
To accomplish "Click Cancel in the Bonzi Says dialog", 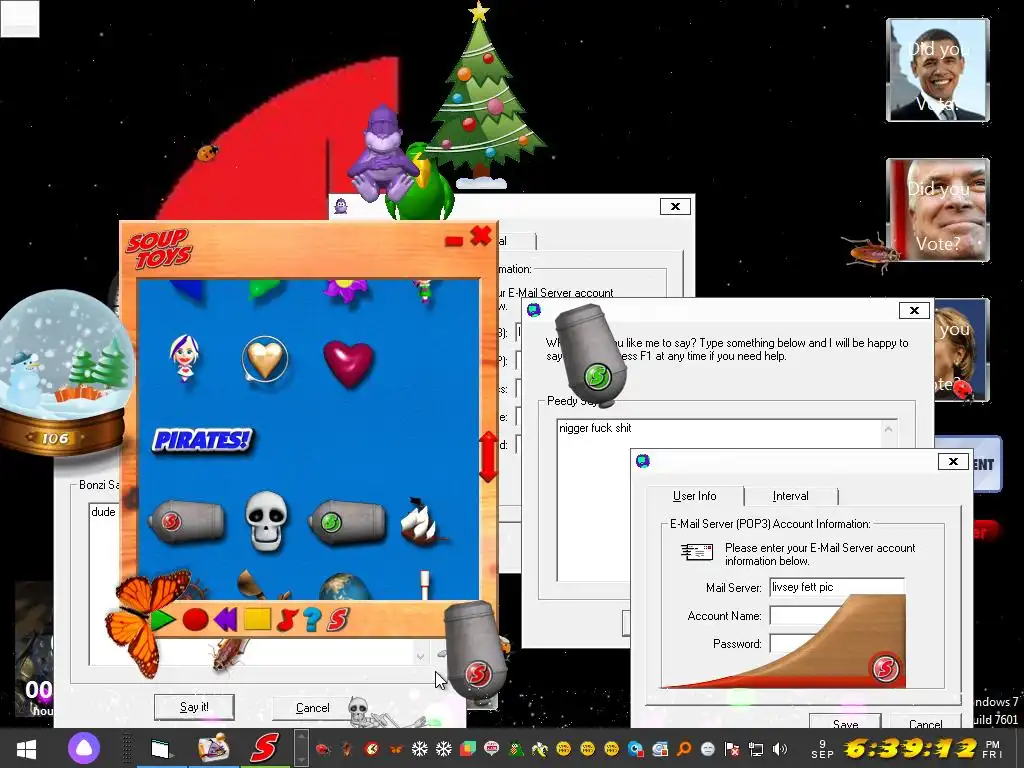I will pyautogui.click(x=312, y=707).
